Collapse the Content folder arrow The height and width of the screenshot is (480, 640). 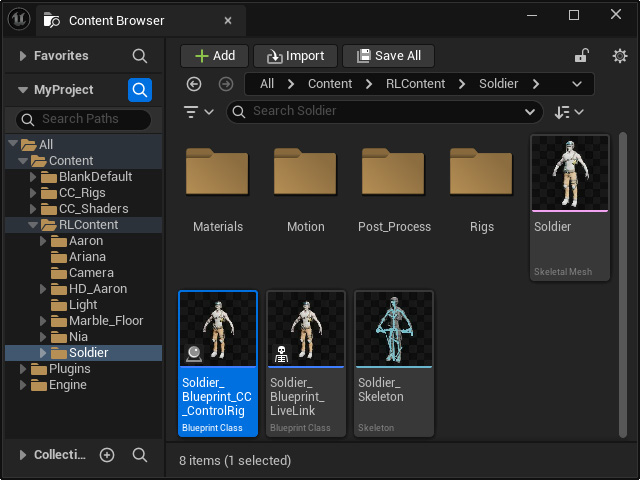pos(23,161)
